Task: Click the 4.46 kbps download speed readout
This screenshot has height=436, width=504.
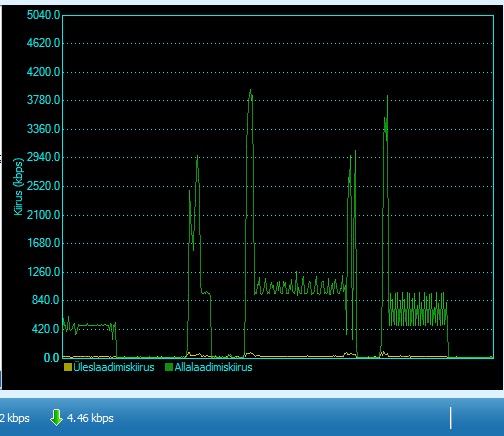Action: pyautogui.click(x=90, y=418)
